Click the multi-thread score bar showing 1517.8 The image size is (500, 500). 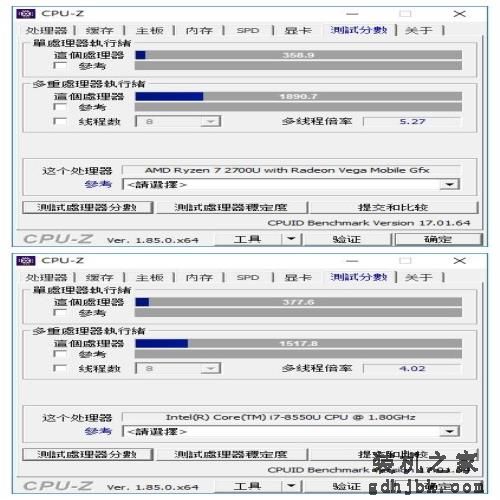(298, 343)
